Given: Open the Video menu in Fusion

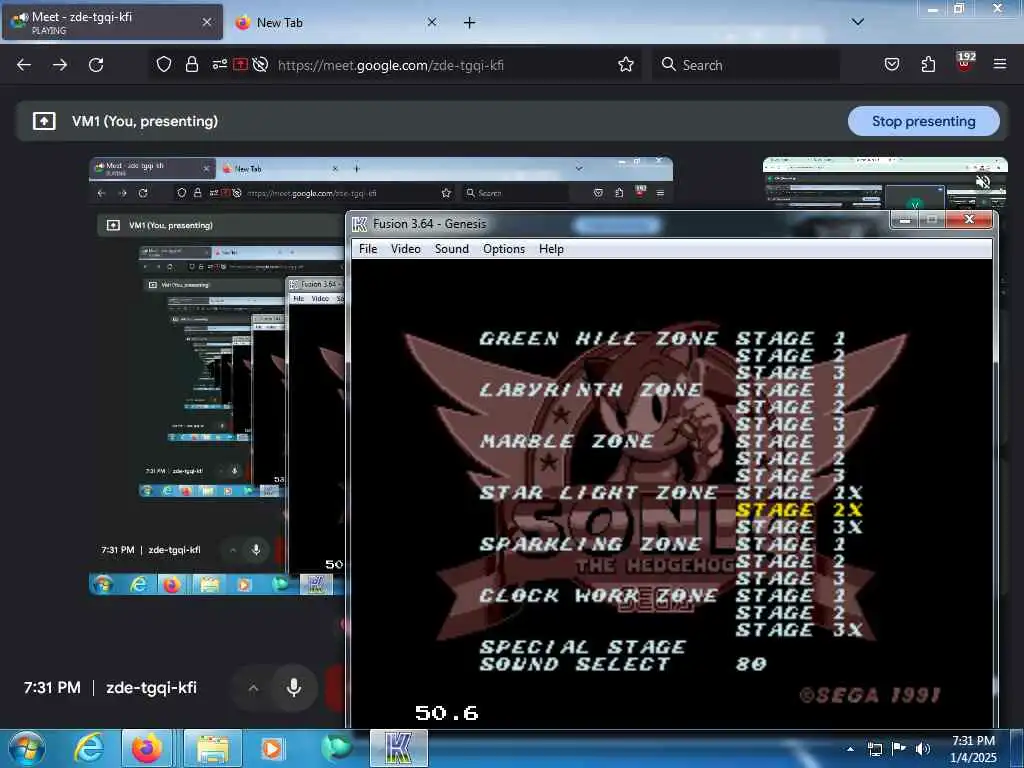Looking at the screenshot, I should tap(406, 249).
